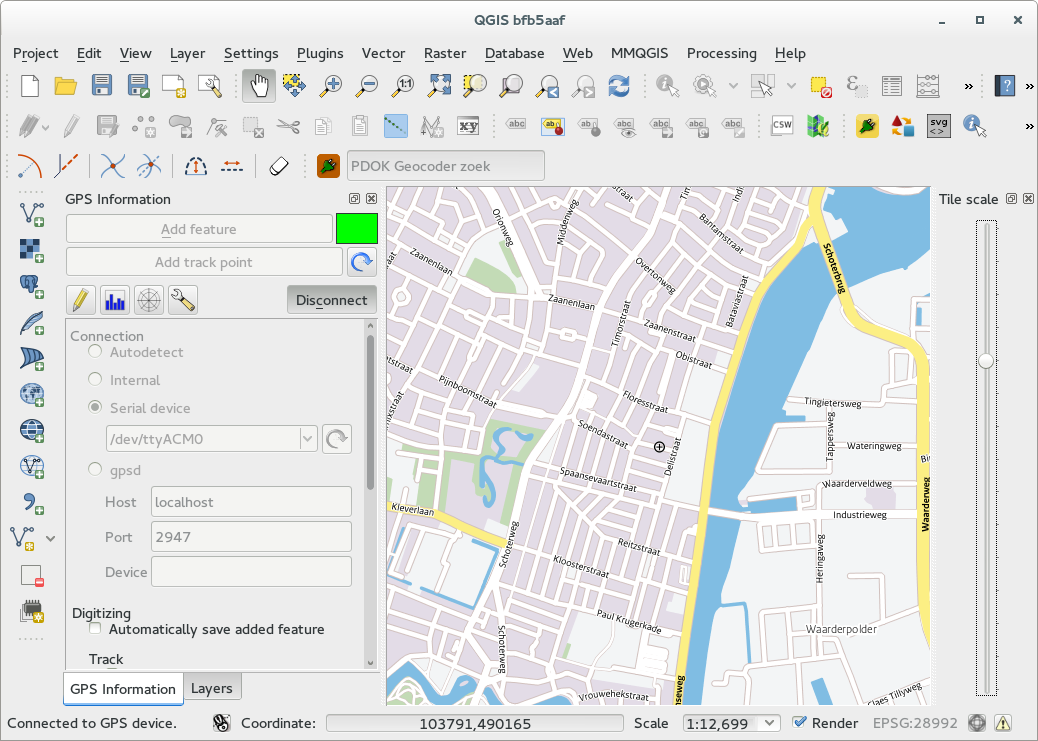Open the attribute table icon
The image size is (1038, 741).
[892, 86]
